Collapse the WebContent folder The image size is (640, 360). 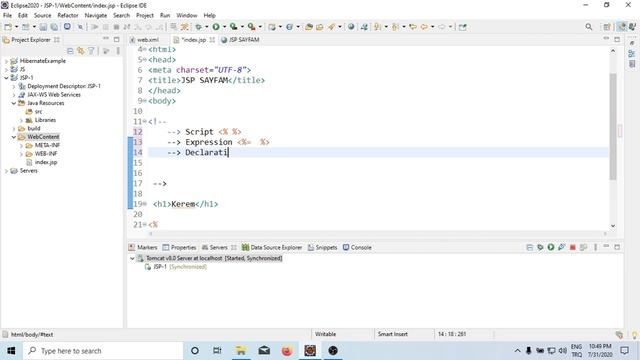pos(13,137)
